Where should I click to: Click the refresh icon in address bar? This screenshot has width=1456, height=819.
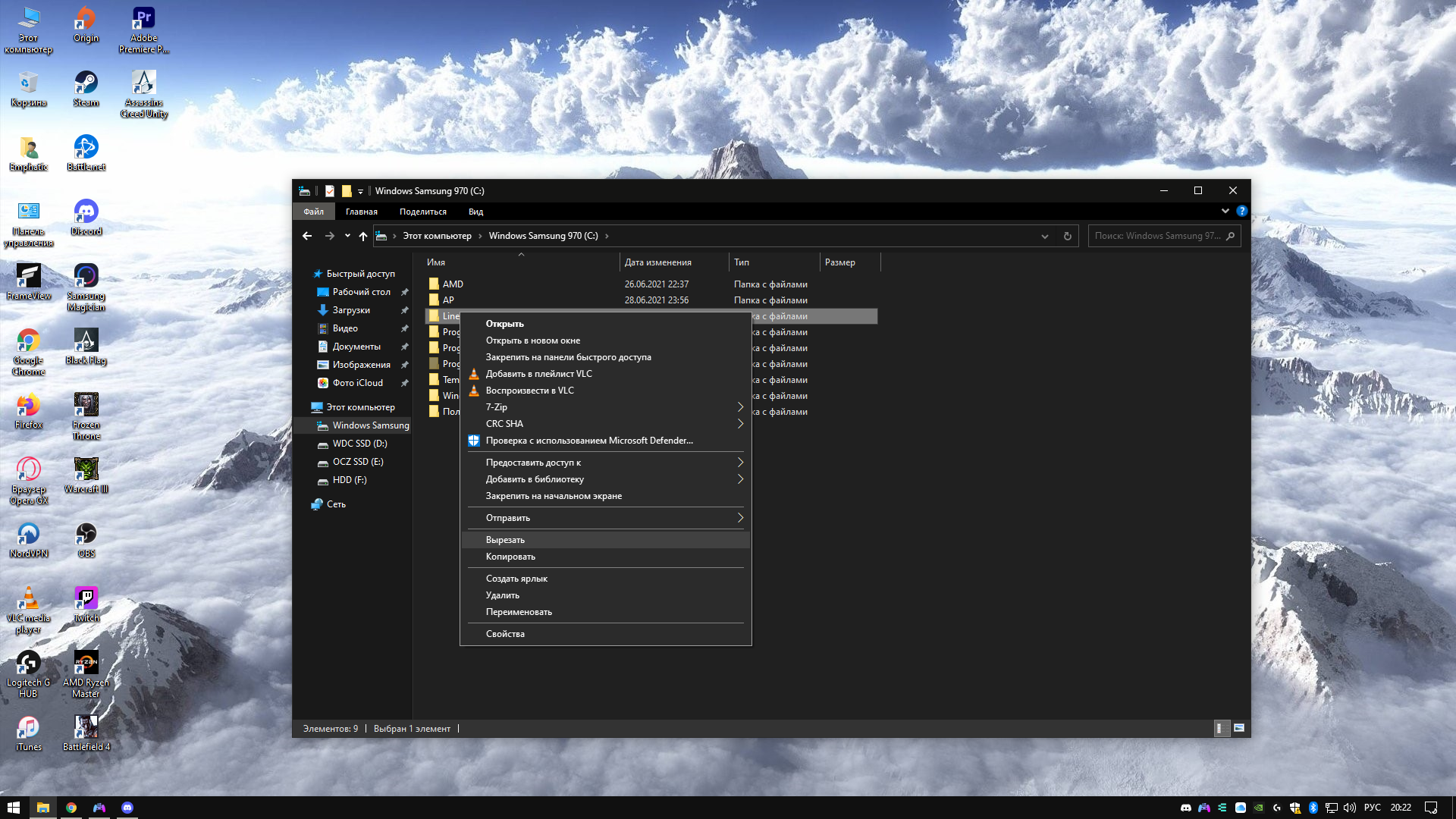1067,236
